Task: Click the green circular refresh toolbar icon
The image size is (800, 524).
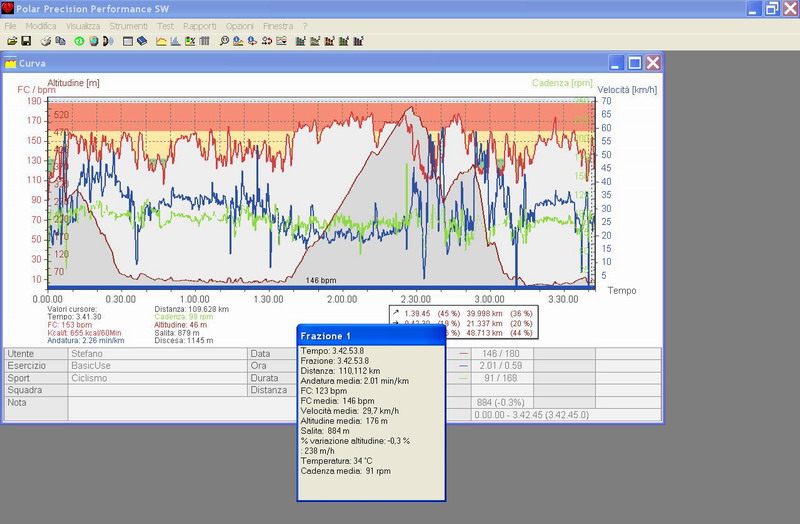Action: tap(79, 41)
